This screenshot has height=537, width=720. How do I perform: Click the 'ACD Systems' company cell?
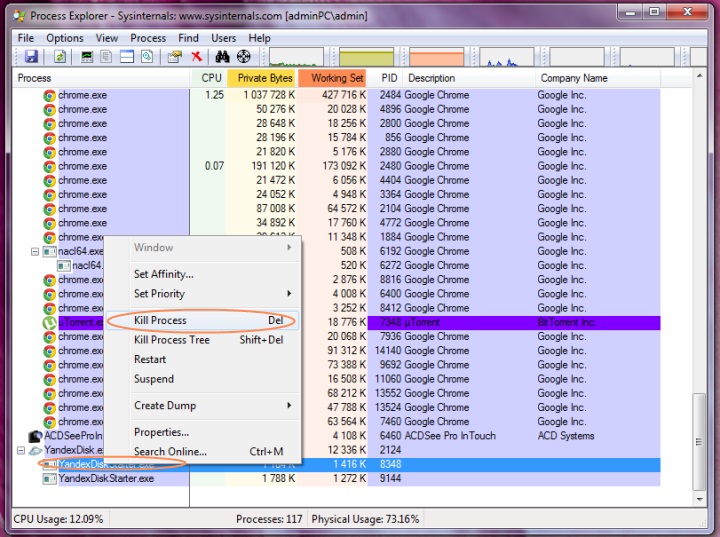pos(566,436)
